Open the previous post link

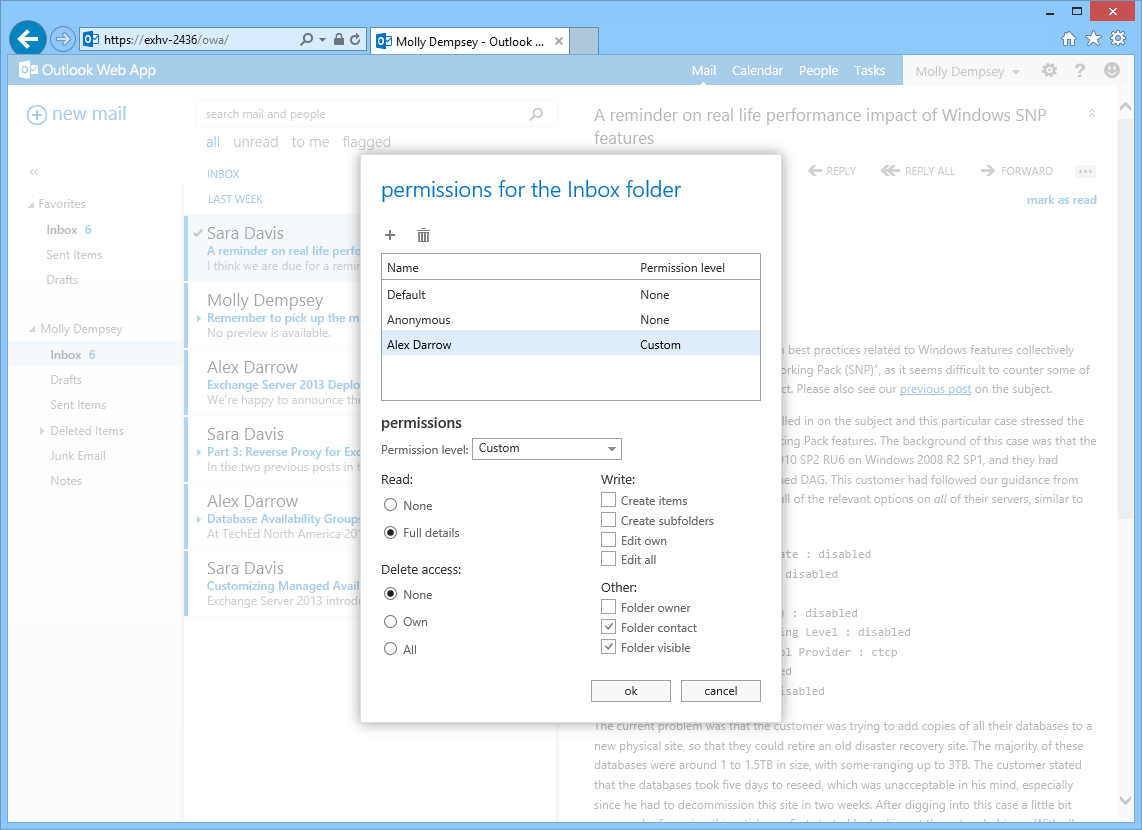tap(934, 389)
